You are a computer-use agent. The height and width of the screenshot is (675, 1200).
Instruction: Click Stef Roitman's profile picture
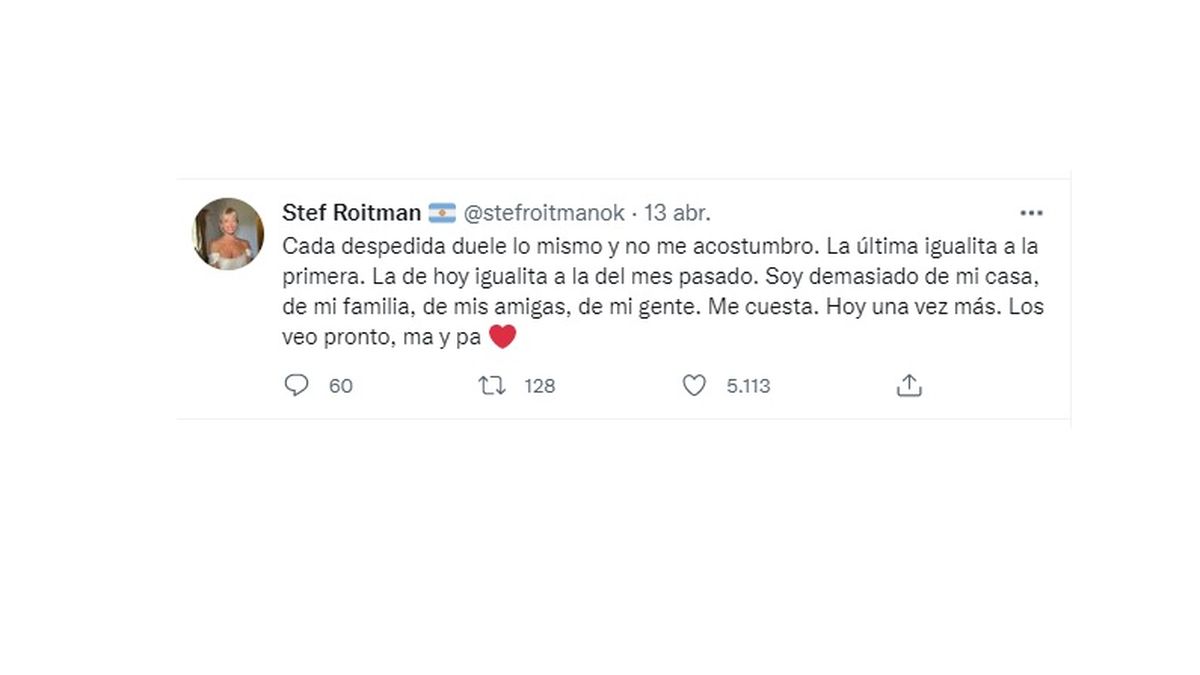228,233
